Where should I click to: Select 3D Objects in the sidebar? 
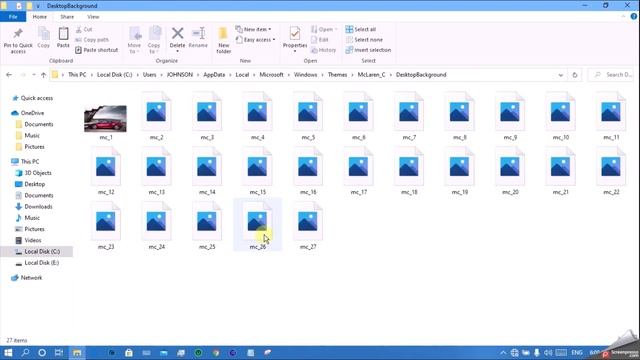33,173
